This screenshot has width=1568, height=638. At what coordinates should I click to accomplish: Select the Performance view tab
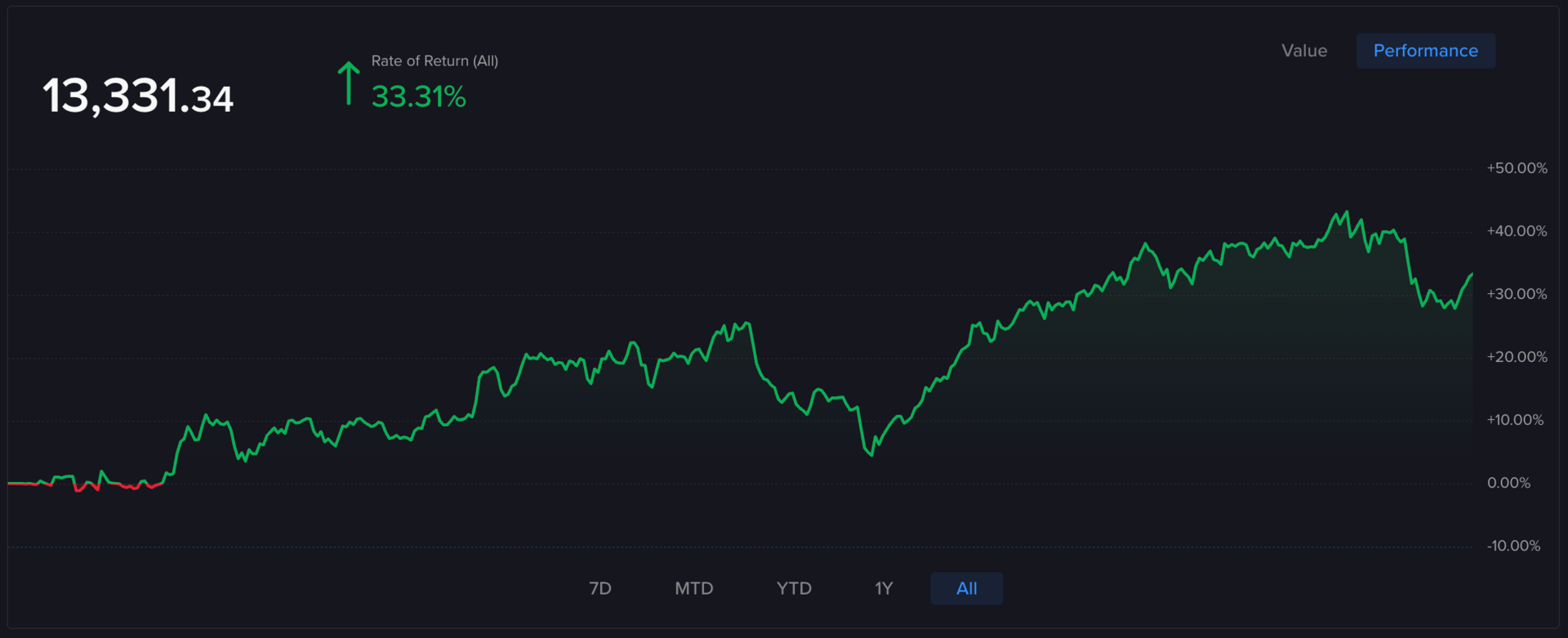pyautogui.click(x=1425, y=51)
